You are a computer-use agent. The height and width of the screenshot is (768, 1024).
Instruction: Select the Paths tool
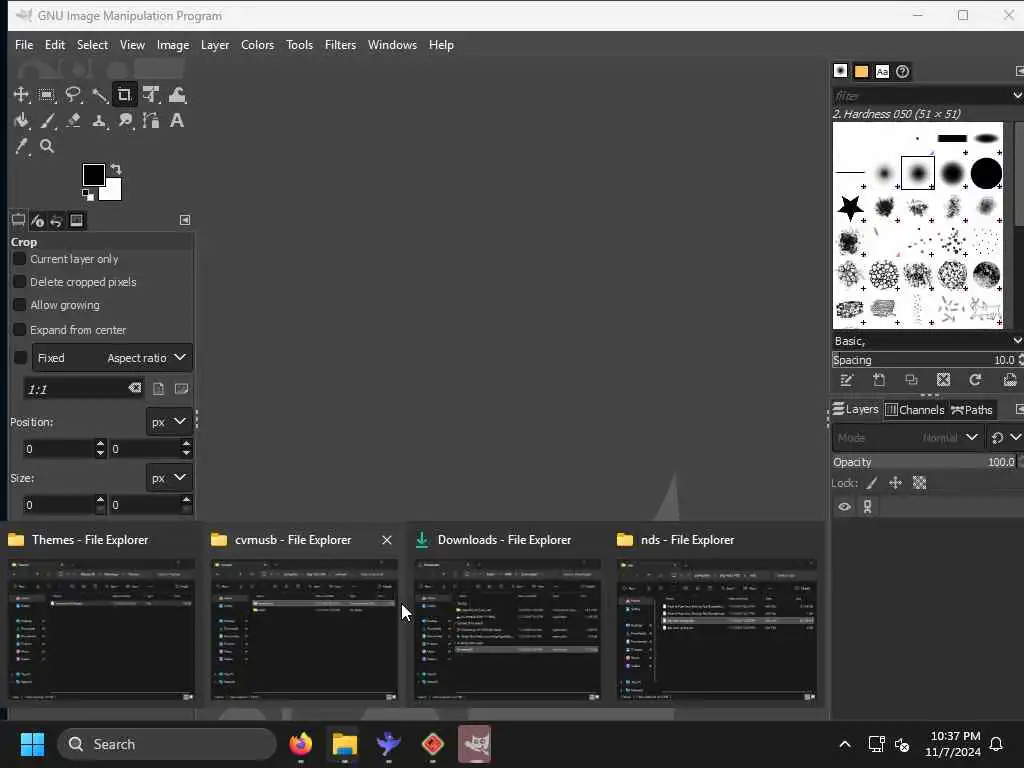(x=152, y=121)
